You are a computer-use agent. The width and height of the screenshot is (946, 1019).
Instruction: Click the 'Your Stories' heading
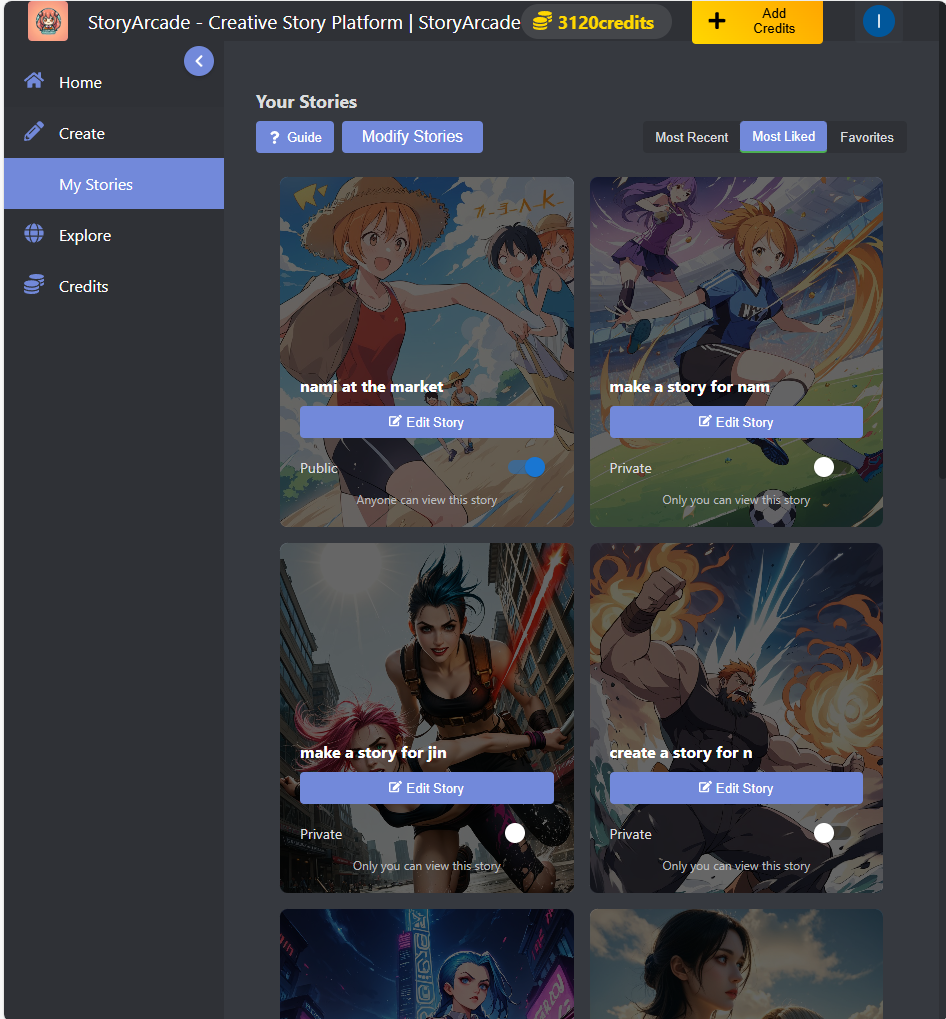[307, 102]
